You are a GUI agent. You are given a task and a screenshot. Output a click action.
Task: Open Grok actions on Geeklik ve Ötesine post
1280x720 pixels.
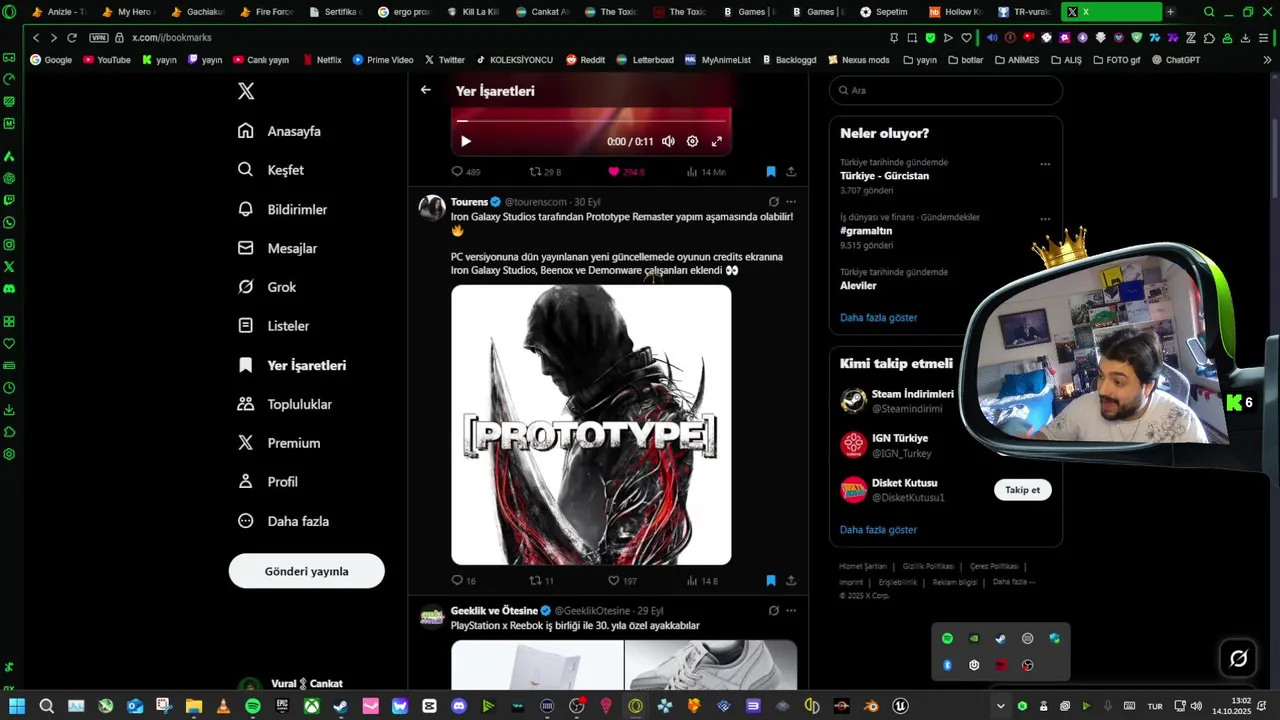[x=773, y=610]
